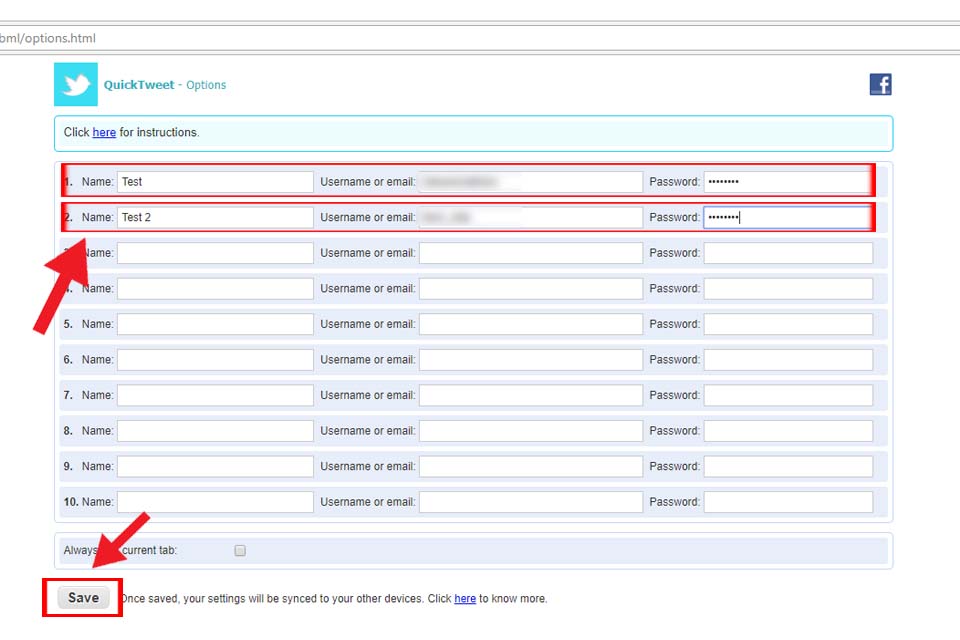Click the Name field in row 7
The width and height of the screenshot is (960, 640).
click(215, 395)
